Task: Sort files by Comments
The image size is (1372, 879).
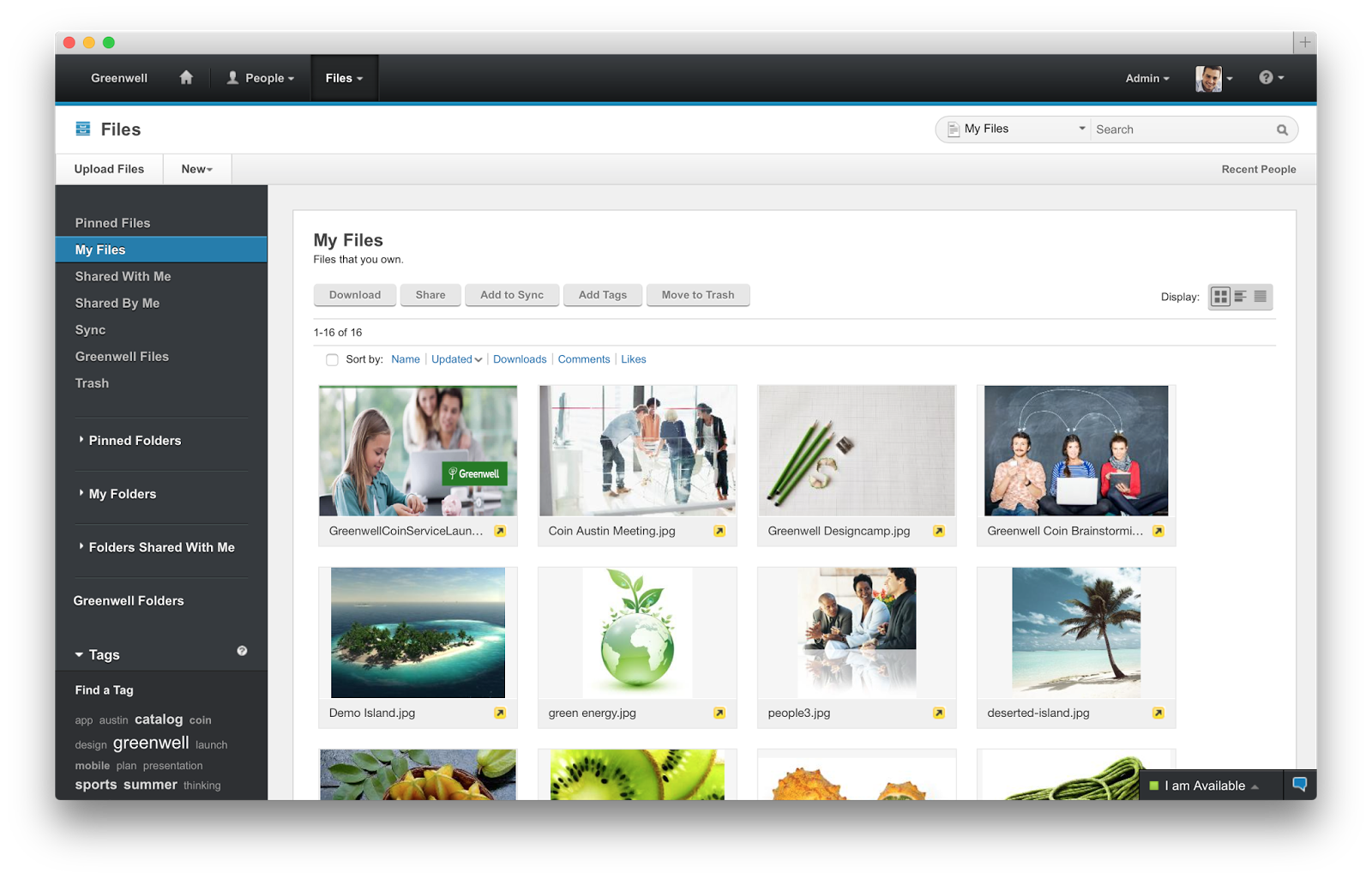Action: coord(584,359)
